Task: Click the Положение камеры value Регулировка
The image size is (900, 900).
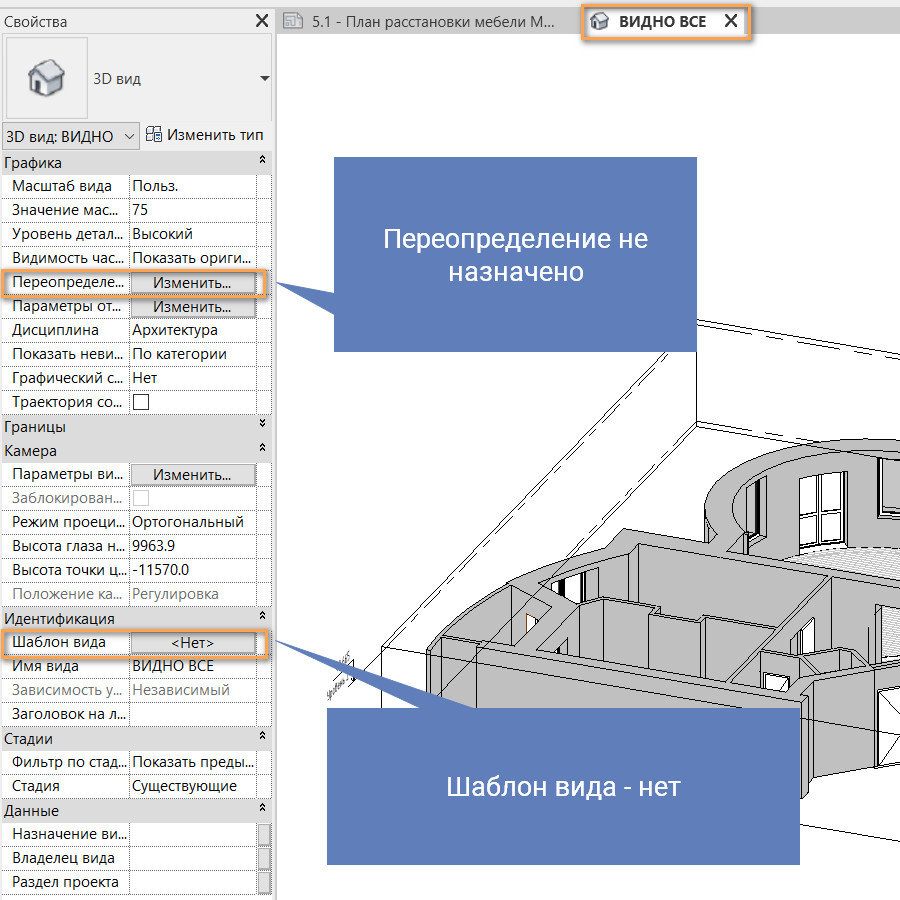Action: tap(193, 594)
